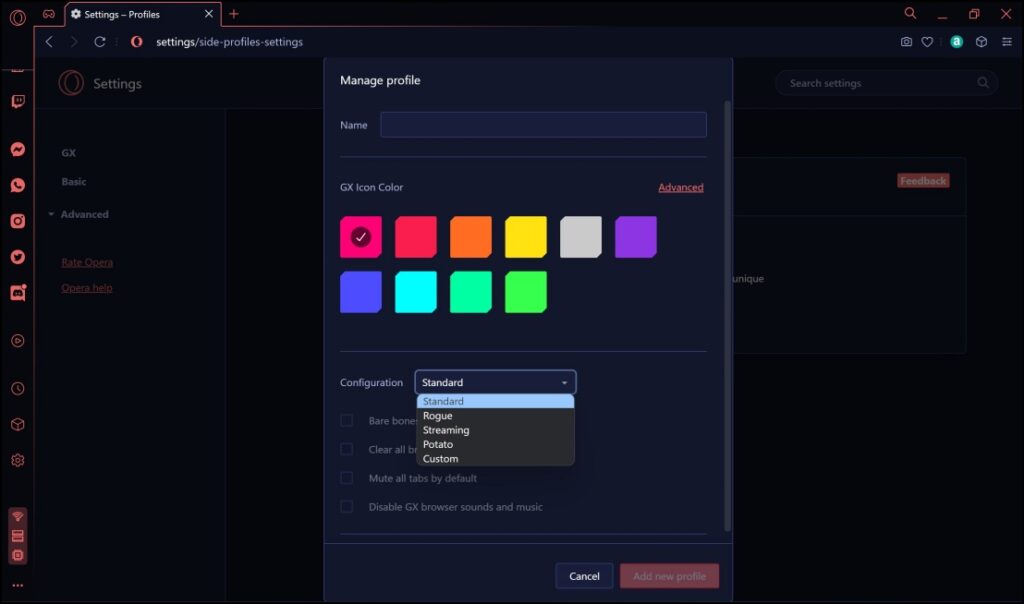Click the Search settings field
This screenshot has width=1024, height=604.
pyautogui.click(x=886, y=83)
